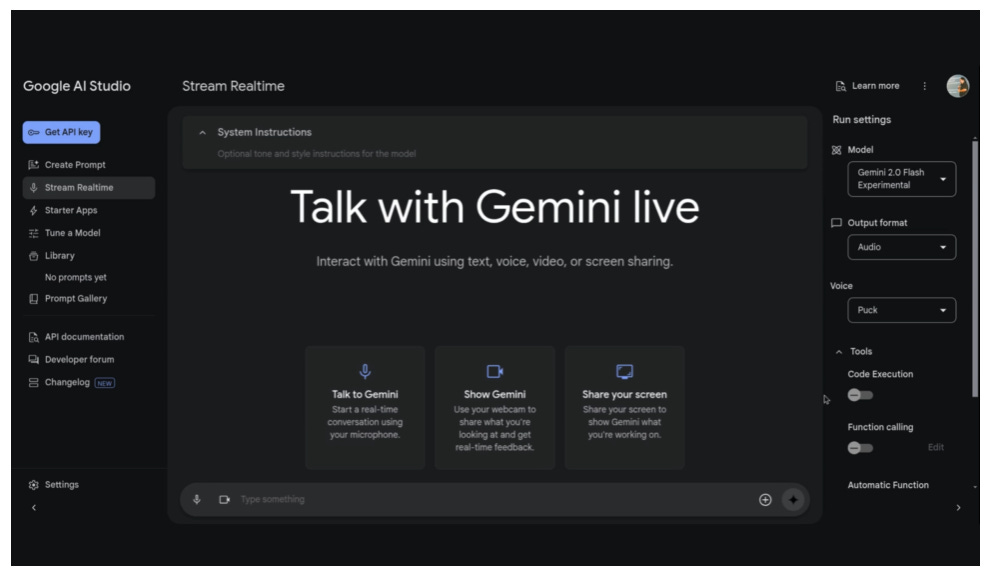Click the Show Gemini webcam card
This screenshot has height=574, width=990.
click(494, 407)
